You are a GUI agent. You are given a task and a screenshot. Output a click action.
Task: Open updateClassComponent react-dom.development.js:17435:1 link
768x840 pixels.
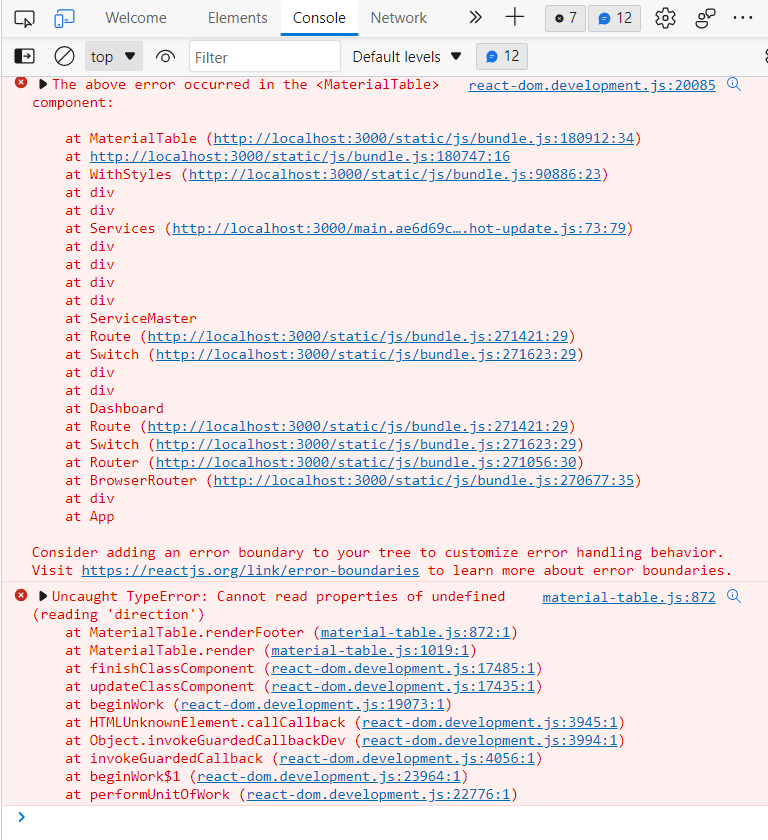pyautogui.click(x=403, y=686)
